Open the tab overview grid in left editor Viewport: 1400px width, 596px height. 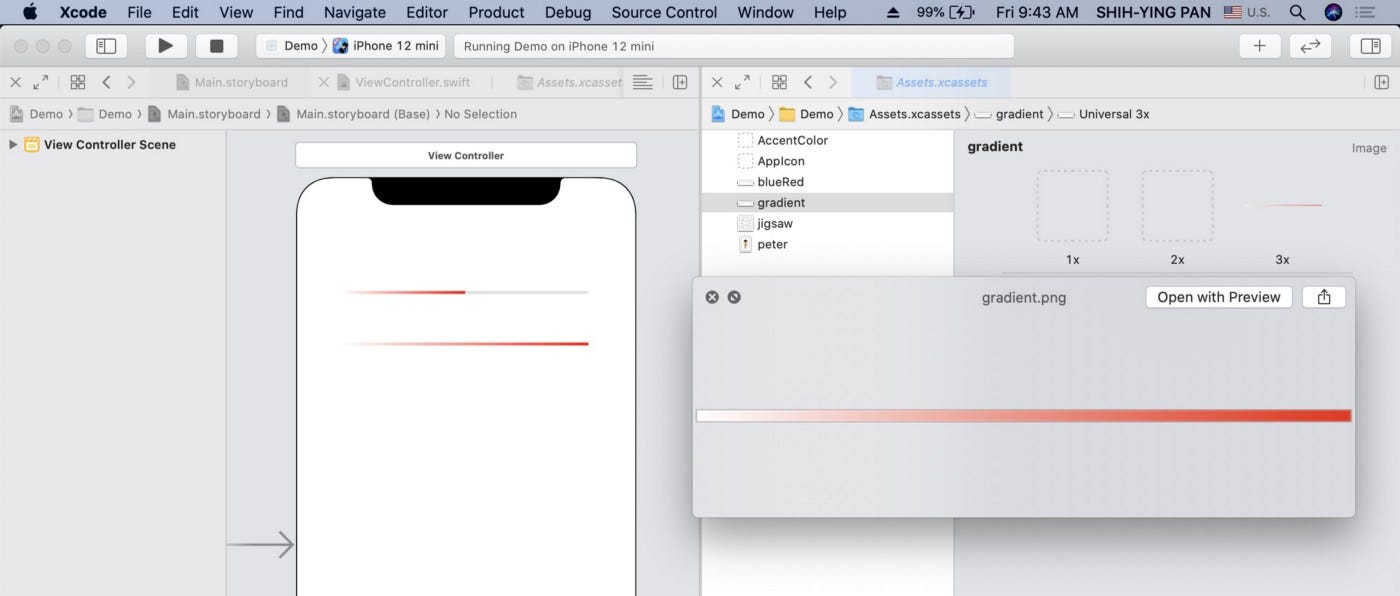[x=77, y=81]
